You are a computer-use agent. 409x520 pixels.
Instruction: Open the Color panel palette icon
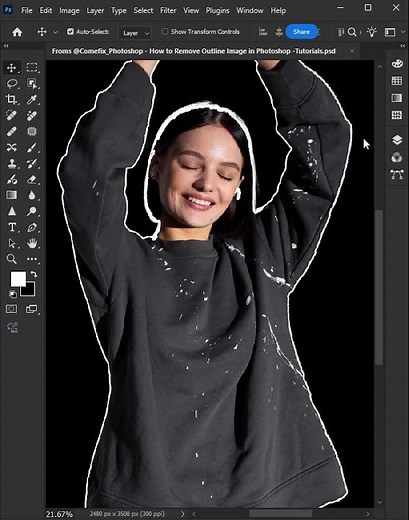point(397,63)
